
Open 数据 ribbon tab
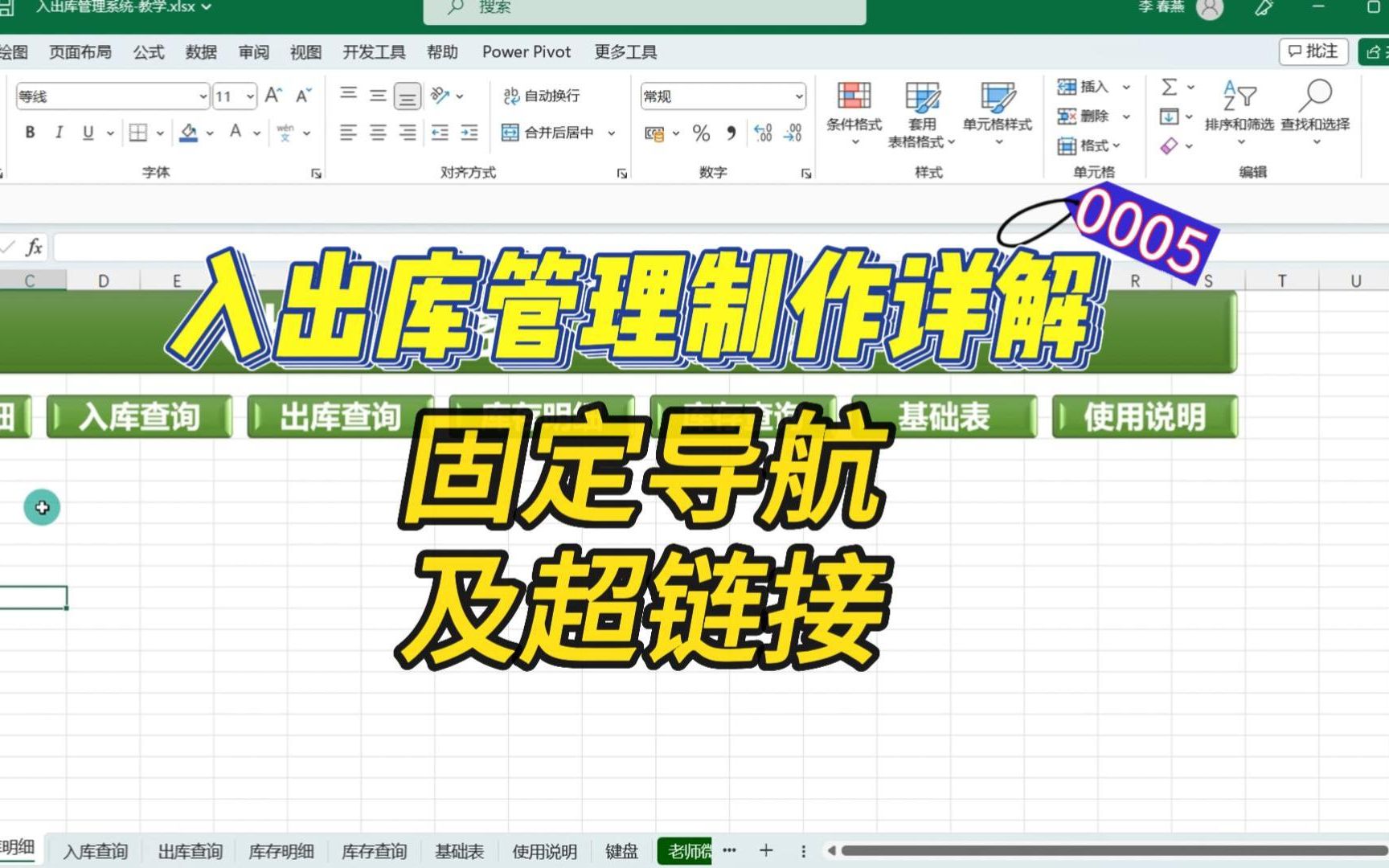[x=201, y=52]
